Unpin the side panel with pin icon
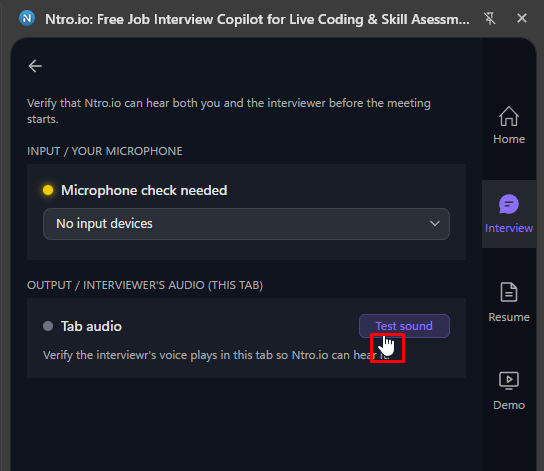Image resolution: width=544 pixels, height=471 pixels. (490, 18)
